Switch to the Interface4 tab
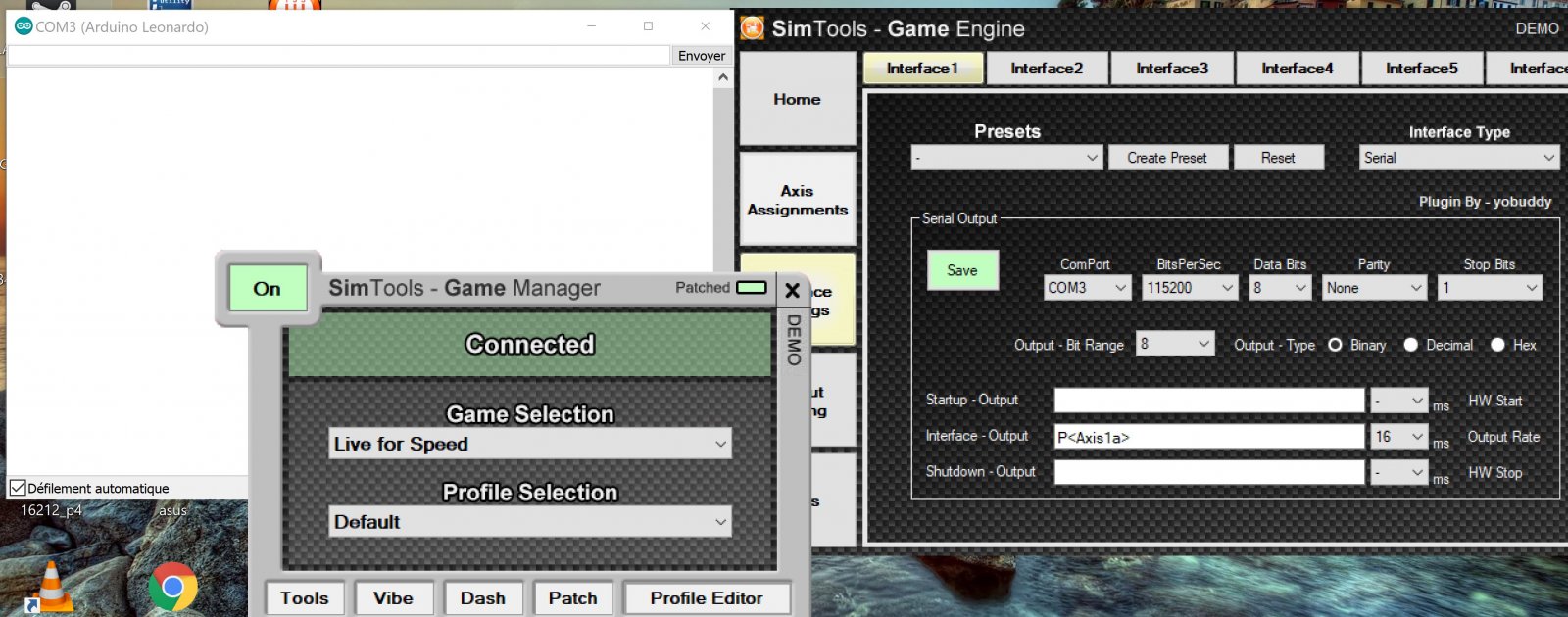This screenshot has height=617, width=1568. pos(1298,69)
